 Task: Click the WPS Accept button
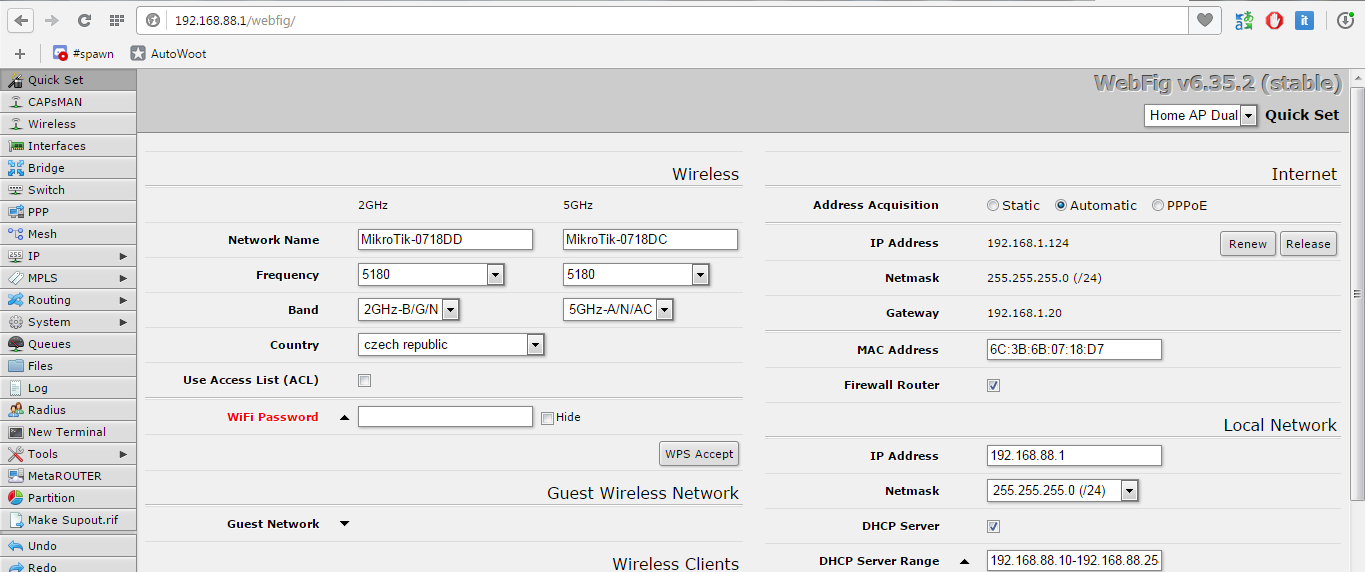[699, 454]
